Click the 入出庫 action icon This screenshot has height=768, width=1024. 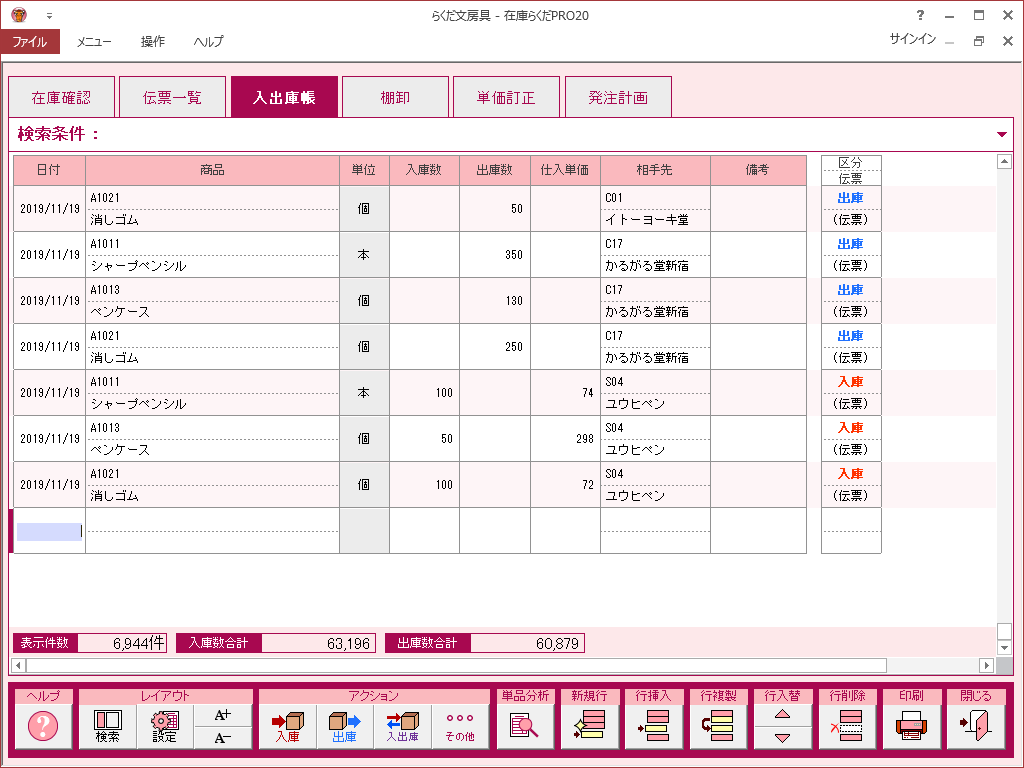[x=402, y=727]
